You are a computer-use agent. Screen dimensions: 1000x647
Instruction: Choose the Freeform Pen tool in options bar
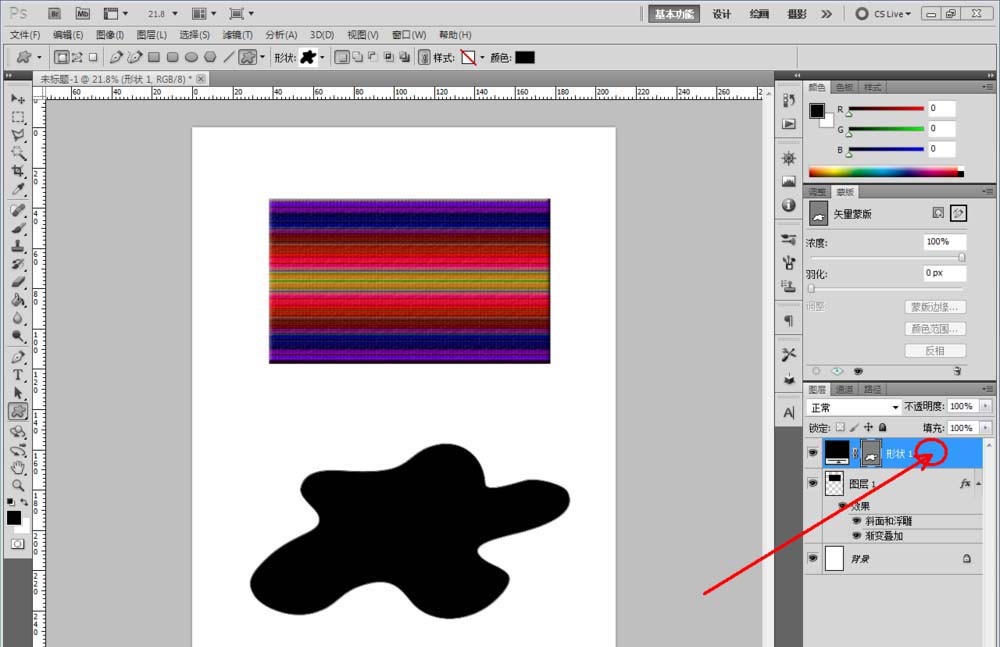pyautogui.click(x=134, y=57)
